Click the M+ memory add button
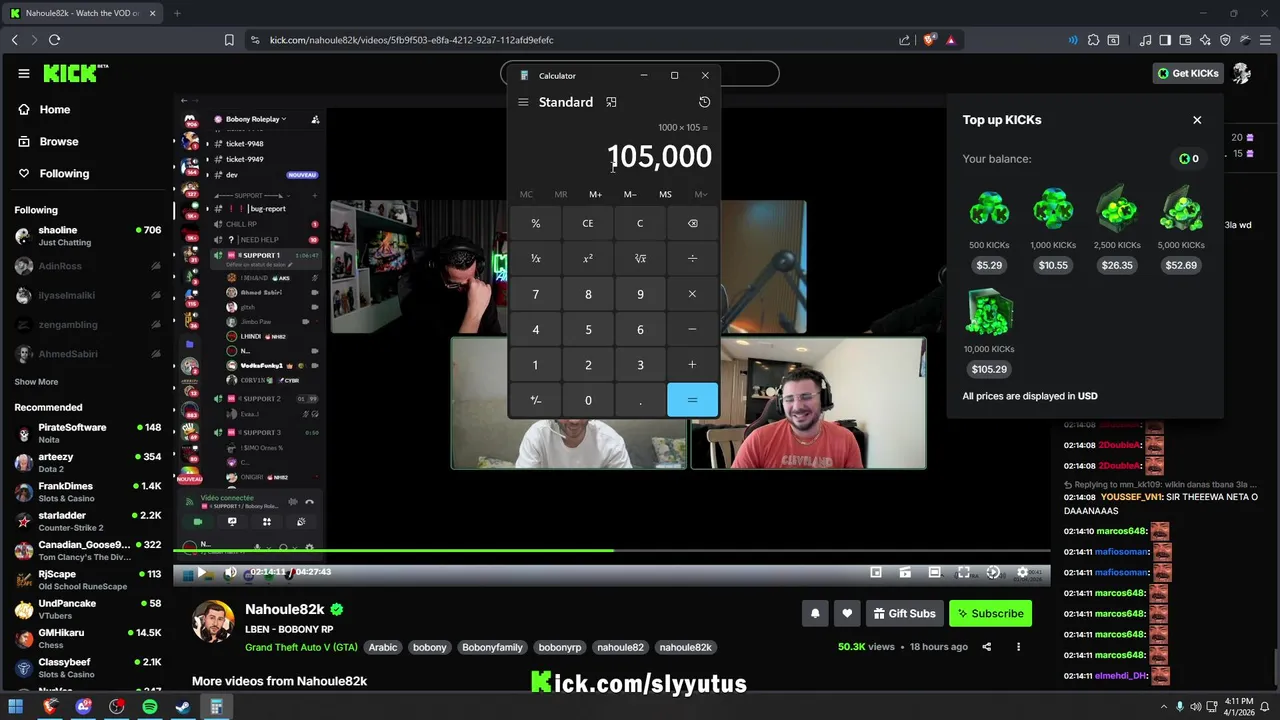 (x=595, y=194)
